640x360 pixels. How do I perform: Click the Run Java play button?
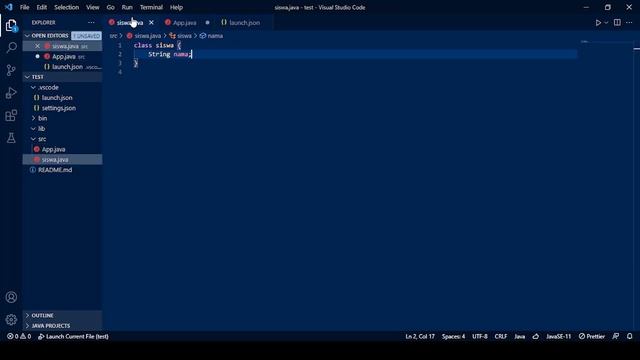(x=598, y=23)
